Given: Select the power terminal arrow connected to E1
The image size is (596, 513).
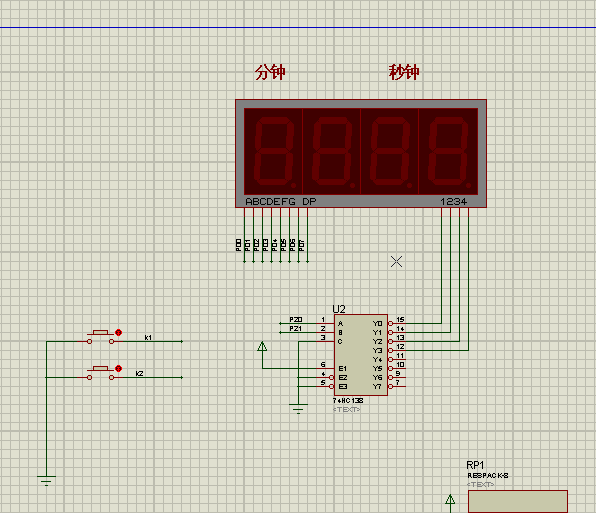Looking at the screenshot, I should 262,346.
